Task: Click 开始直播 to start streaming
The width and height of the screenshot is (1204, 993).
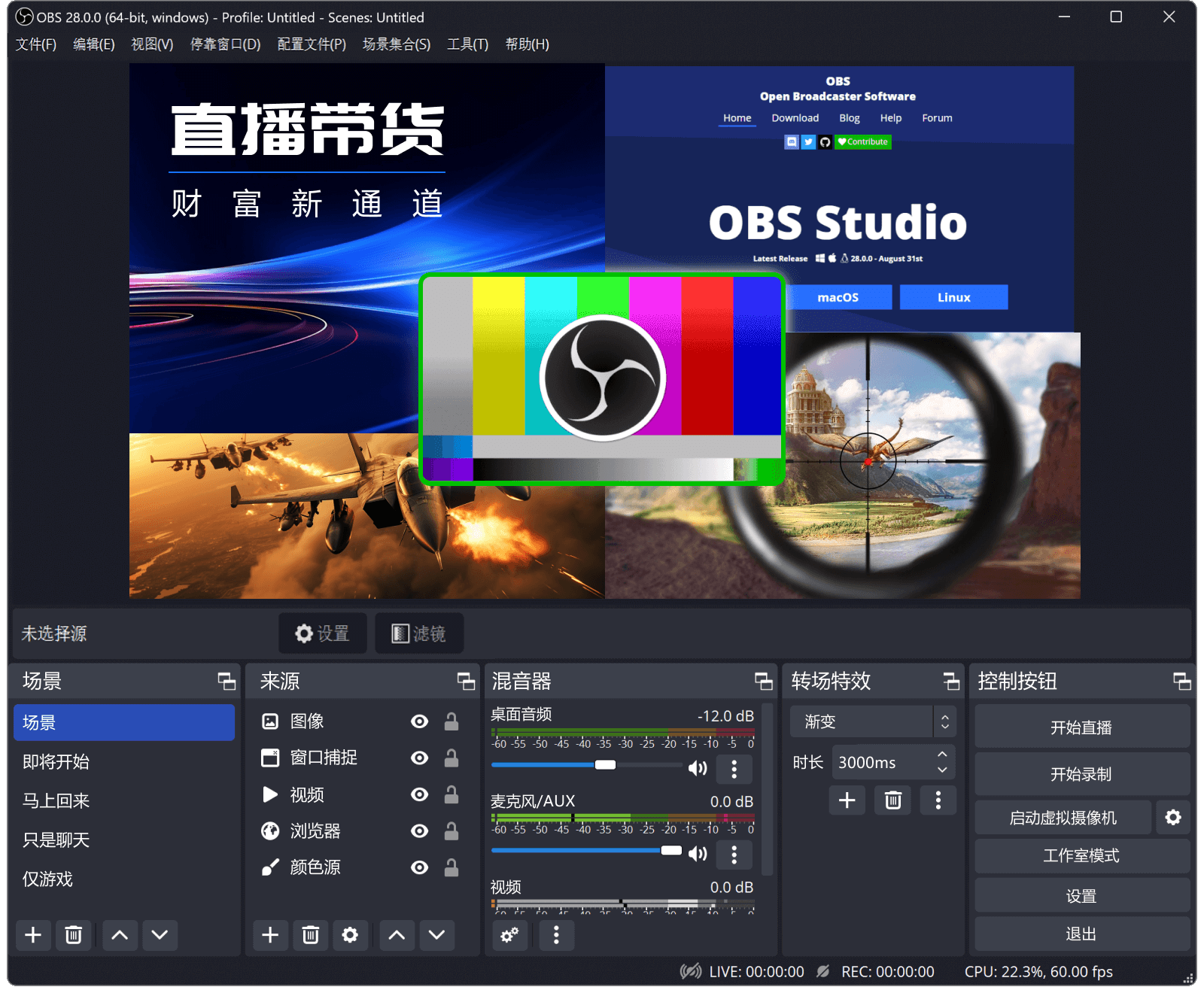Action: [1081, 727]
